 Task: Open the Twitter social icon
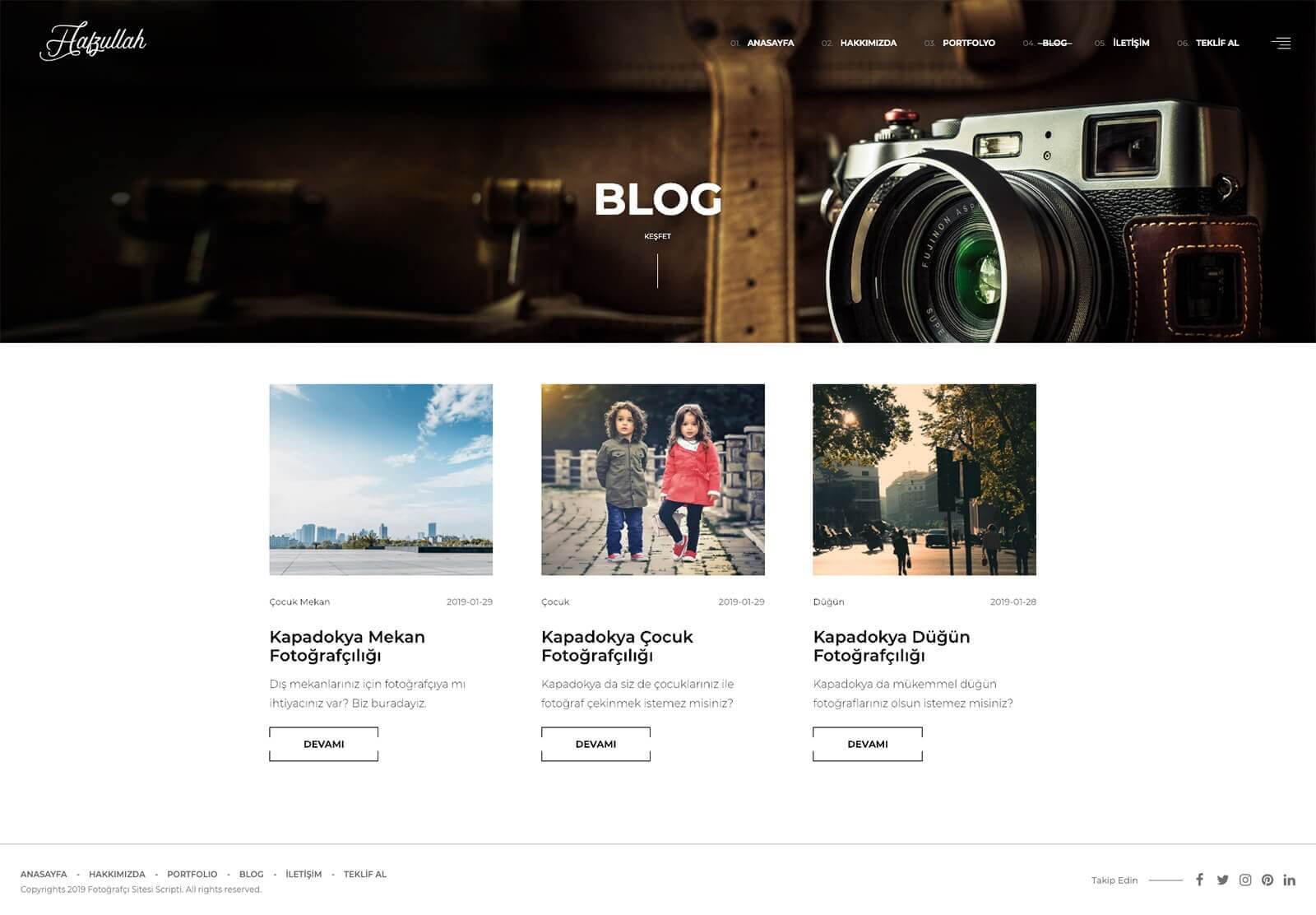(1222, 880)
